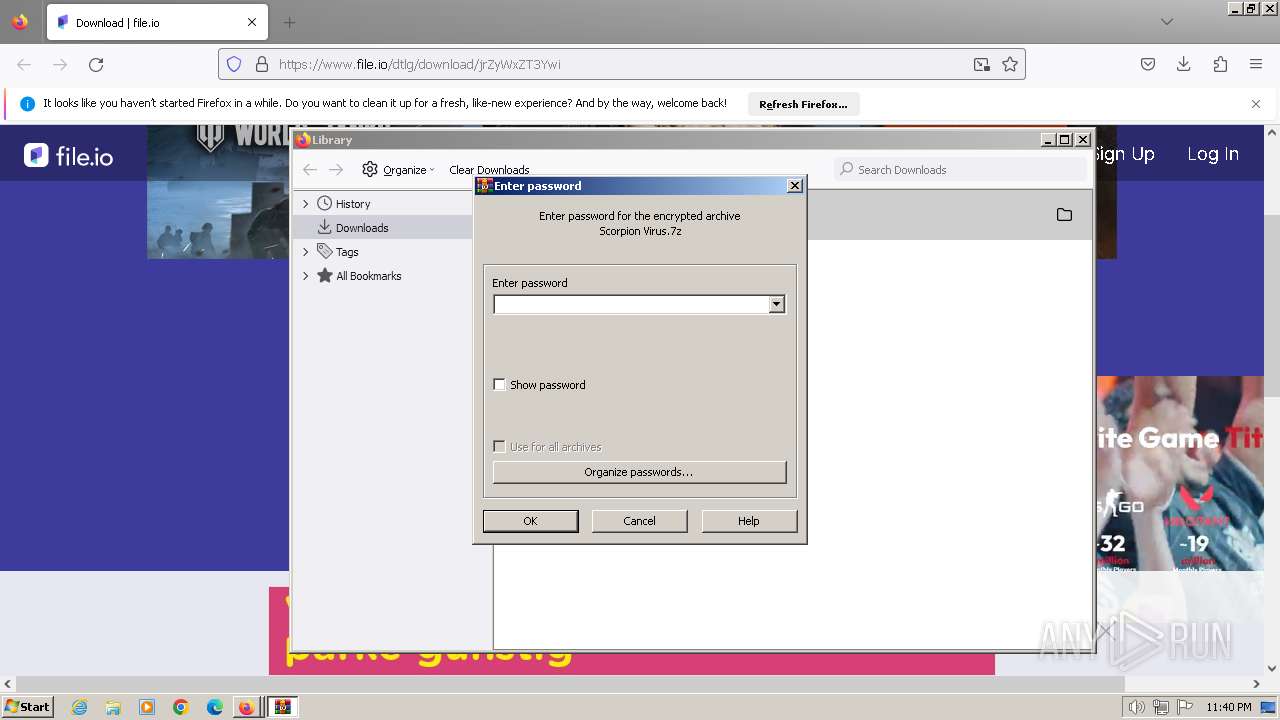
Task: Bookmark this page with star icon
Action: pyautogui.click(x=1010, y=64)
